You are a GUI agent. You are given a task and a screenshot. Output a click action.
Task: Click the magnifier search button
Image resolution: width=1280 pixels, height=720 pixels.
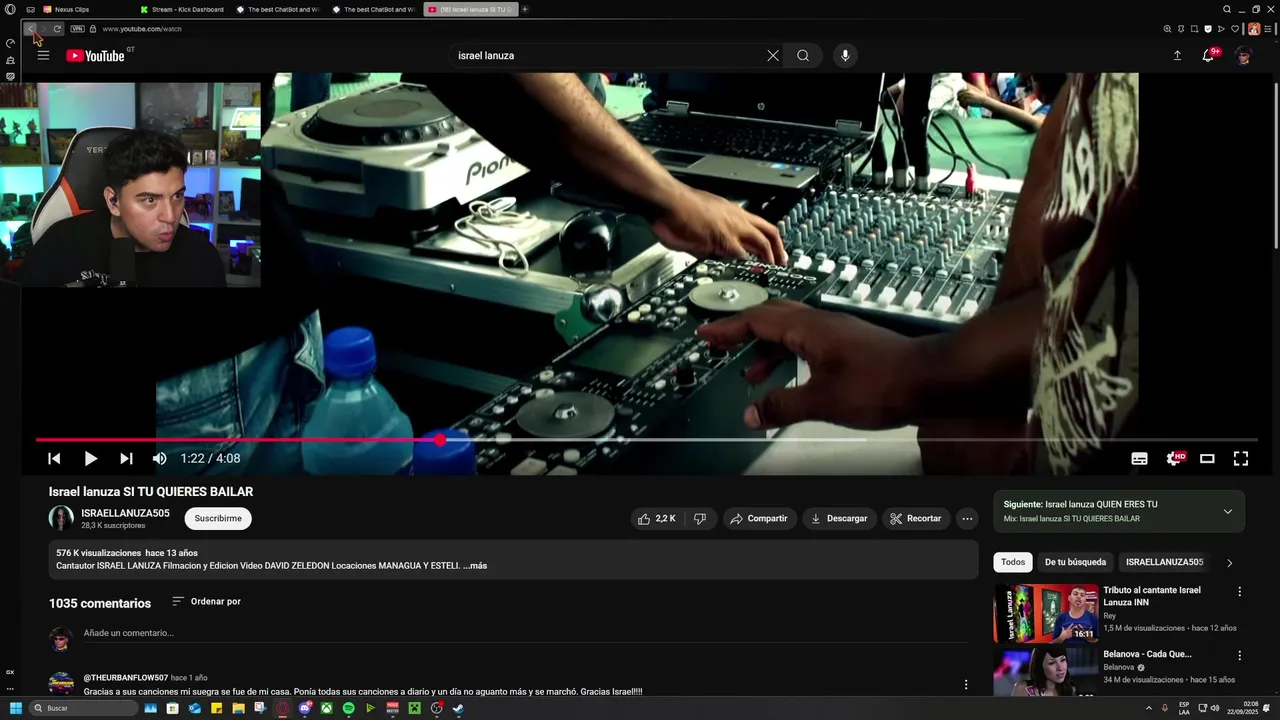tap(803, 56)
